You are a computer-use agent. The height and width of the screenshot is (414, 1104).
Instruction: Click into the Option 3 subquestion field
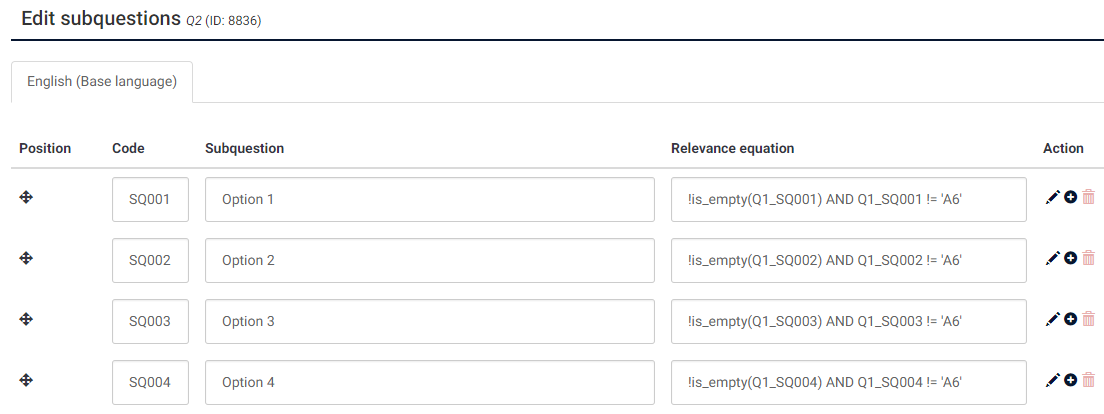tap(429, 321)
